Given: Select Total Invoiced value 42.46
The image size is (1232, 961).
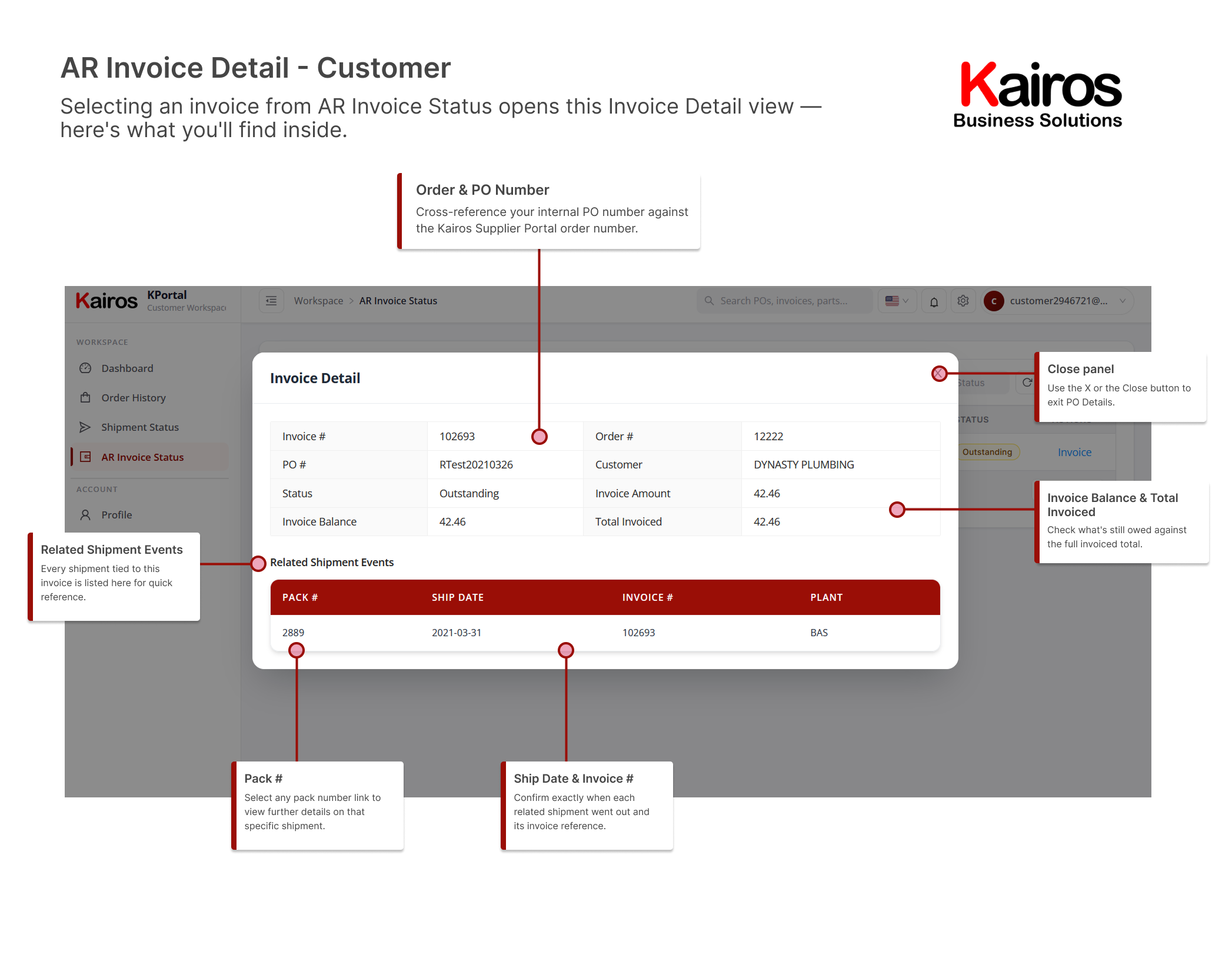Looking at the screenshot, I should [x=767, y=521].
